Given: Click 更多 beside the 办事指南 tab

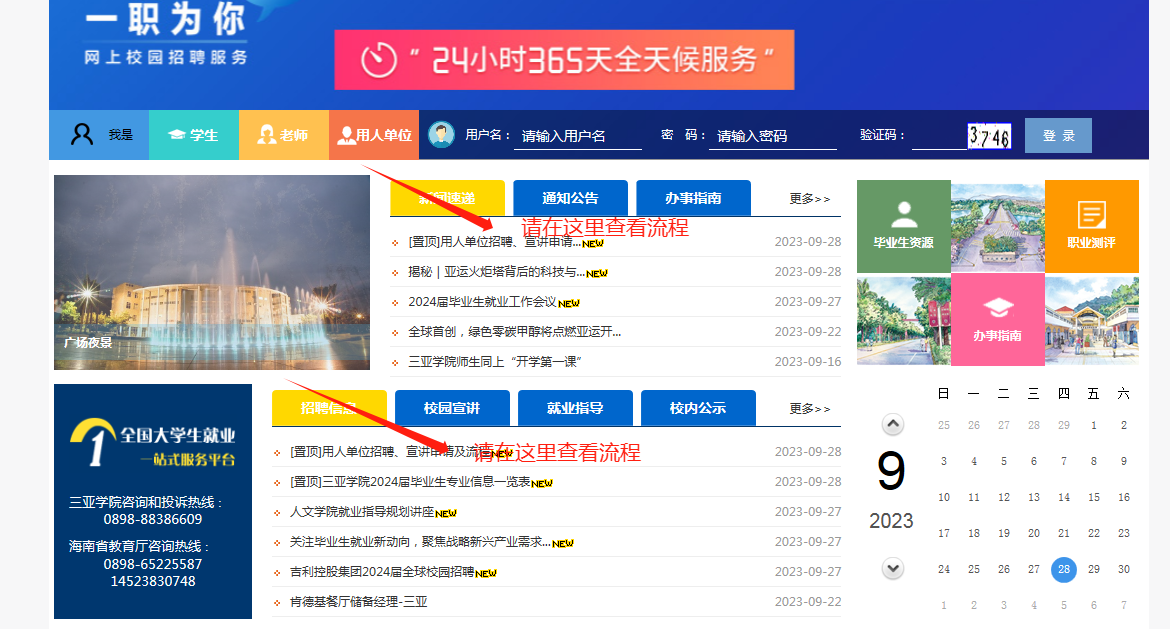Looking at the screenshot, I should (809, 199).
